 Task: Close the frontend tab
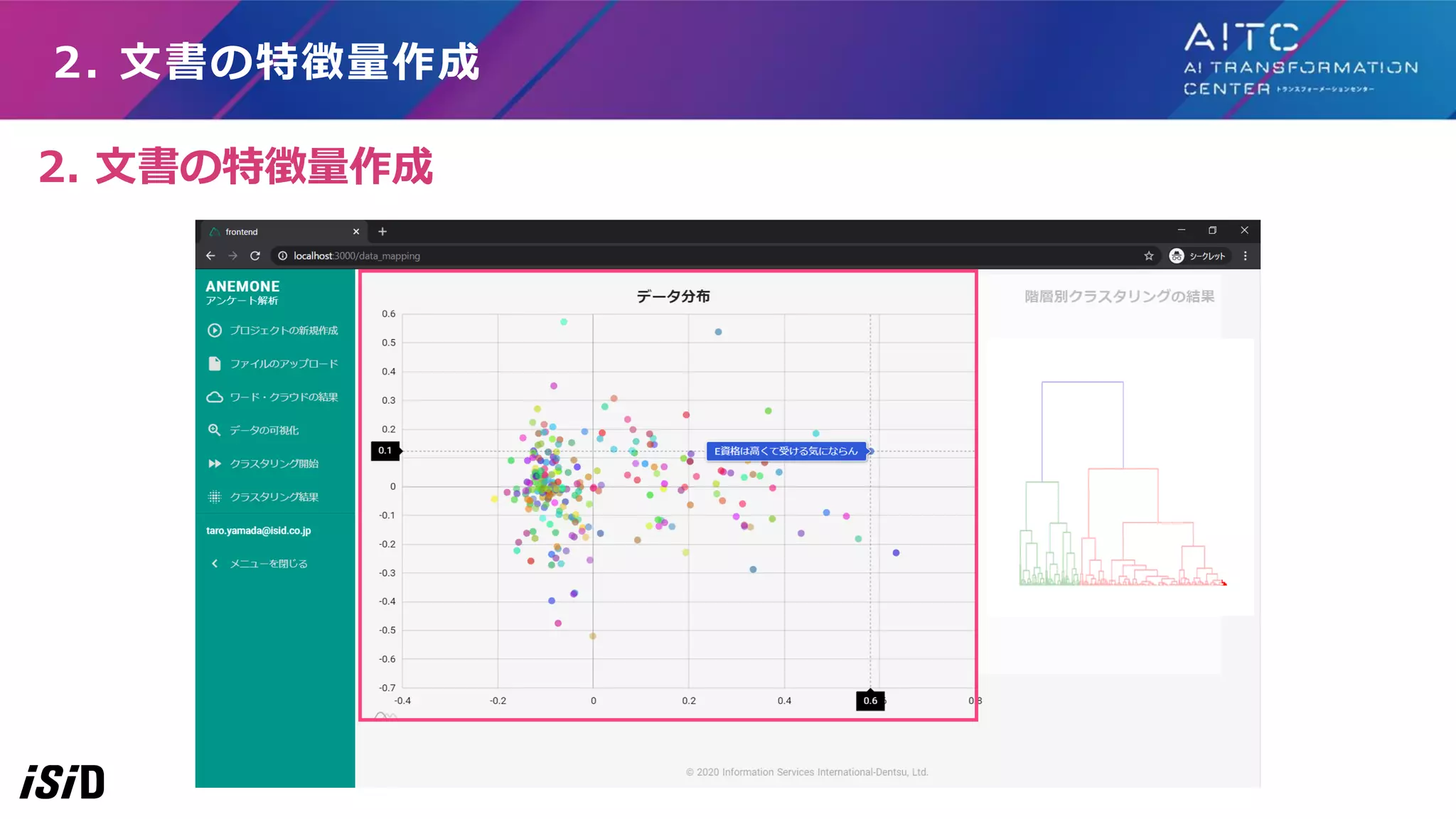click(x=356, y=232)
